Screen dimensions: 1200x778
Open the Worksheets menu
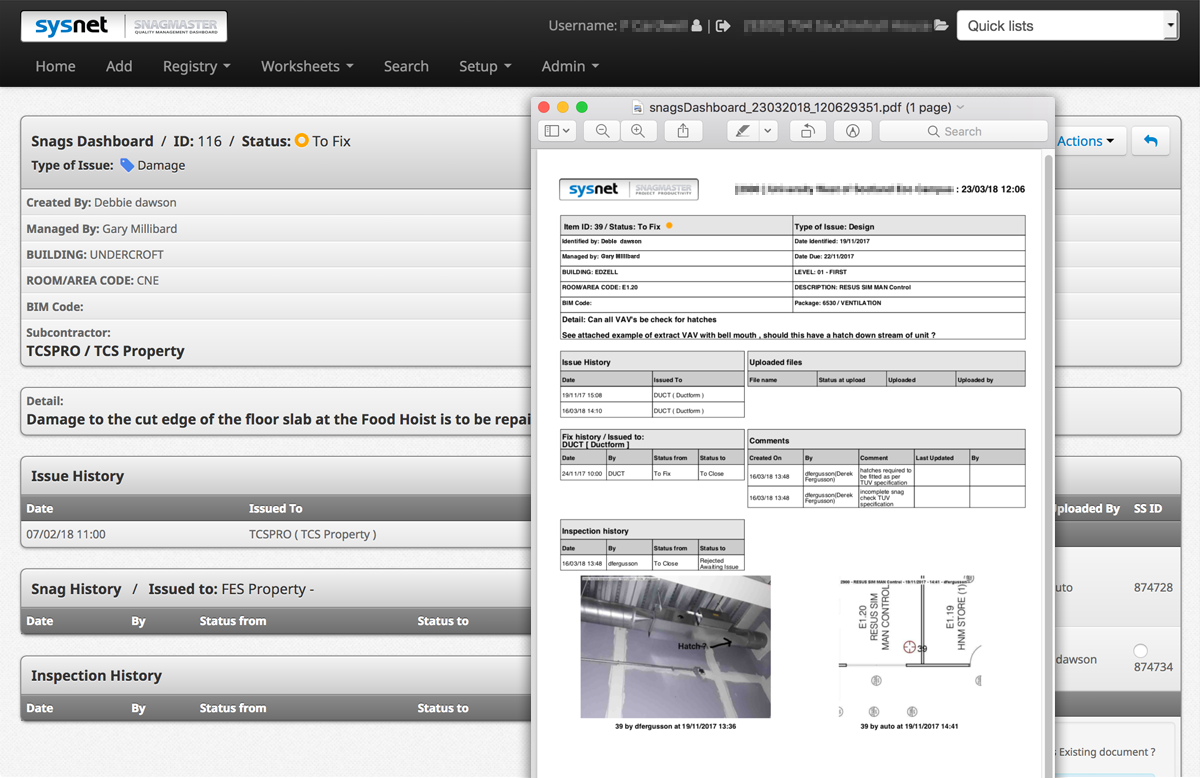(307, 66)
